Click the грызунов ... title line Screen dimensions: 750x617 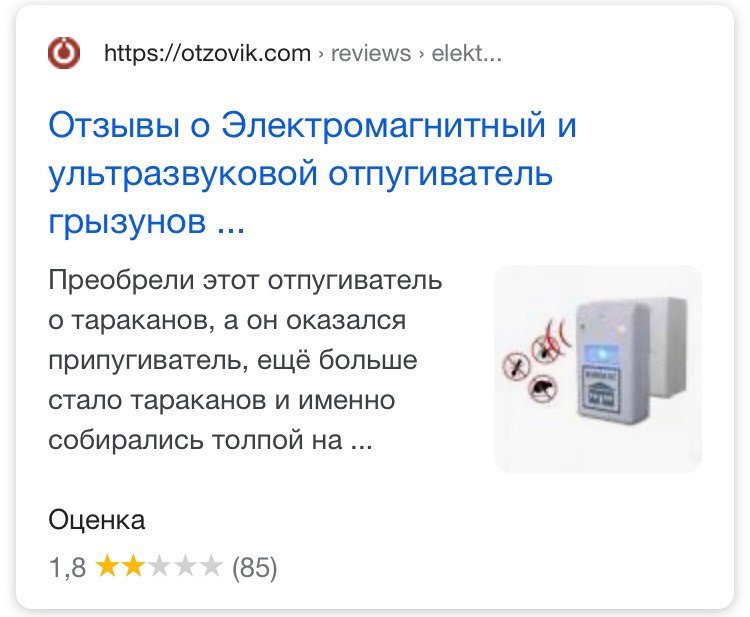(146, 221)
